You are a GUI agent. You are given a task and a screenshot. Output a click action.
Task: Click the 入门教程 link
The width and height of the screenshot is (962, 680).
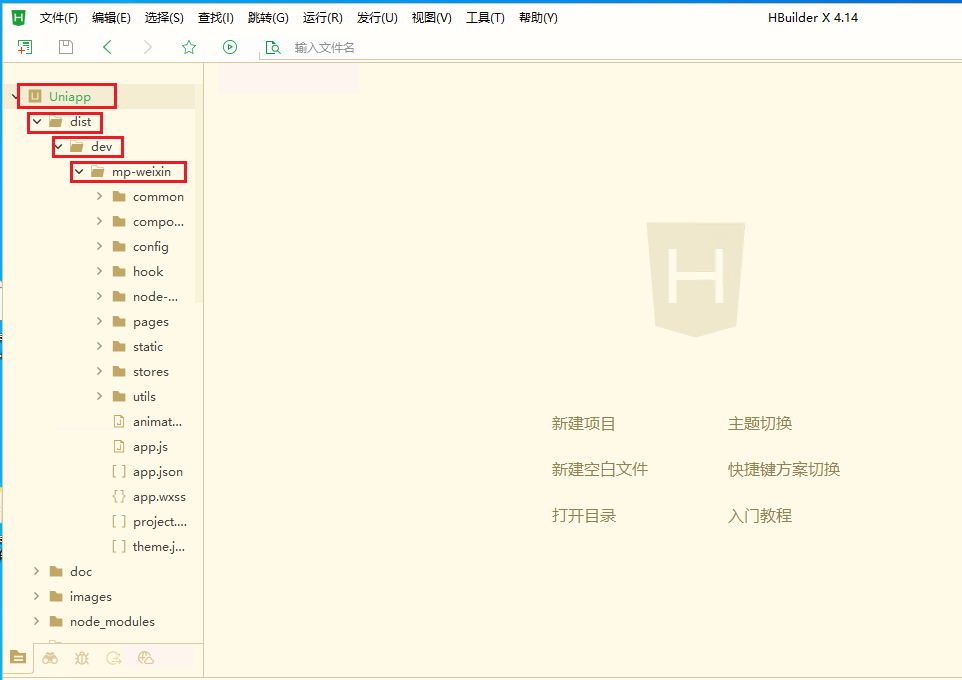[760, 516]
